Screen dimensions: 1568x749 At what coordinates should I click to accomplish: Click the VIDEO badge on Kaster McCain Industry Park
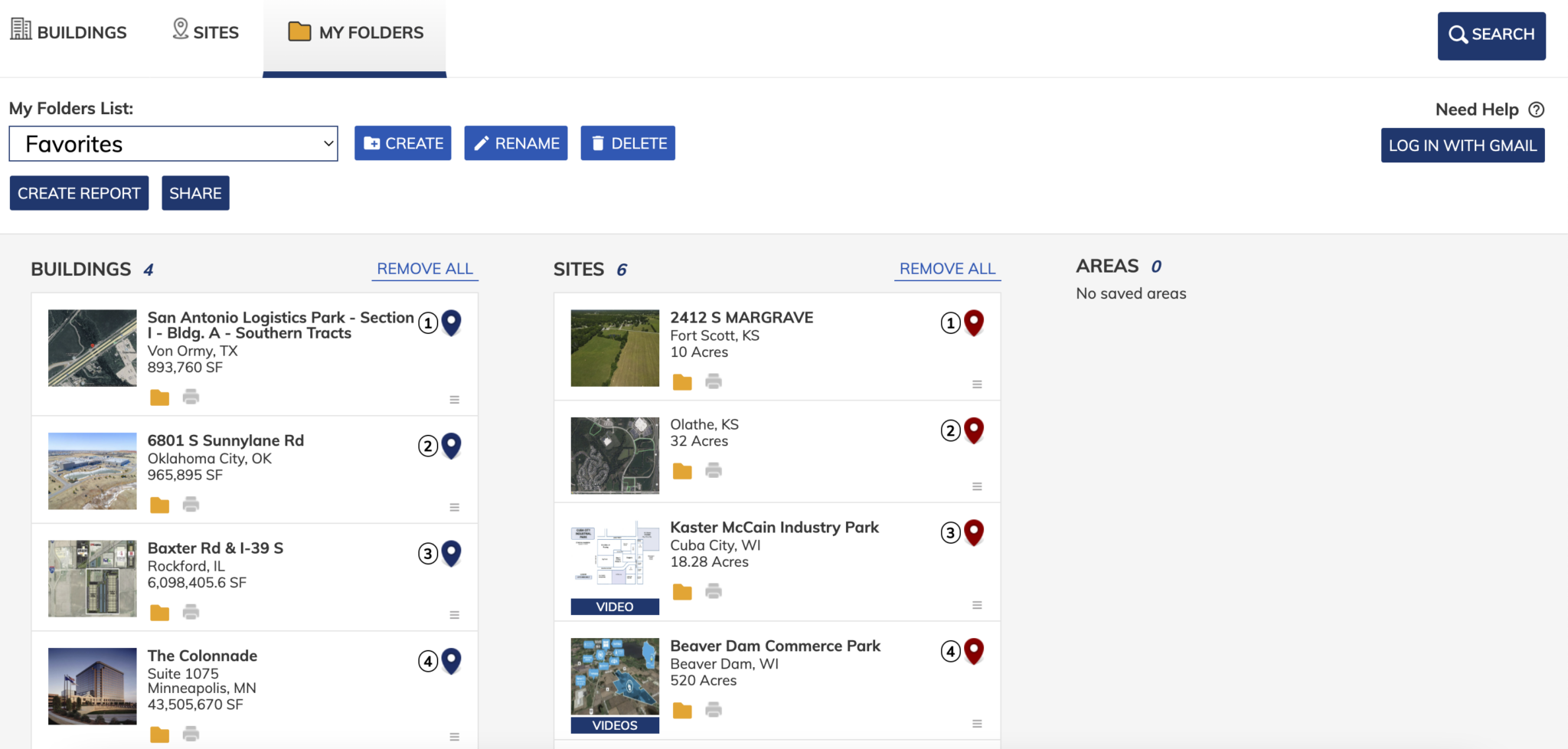(613, 606)
